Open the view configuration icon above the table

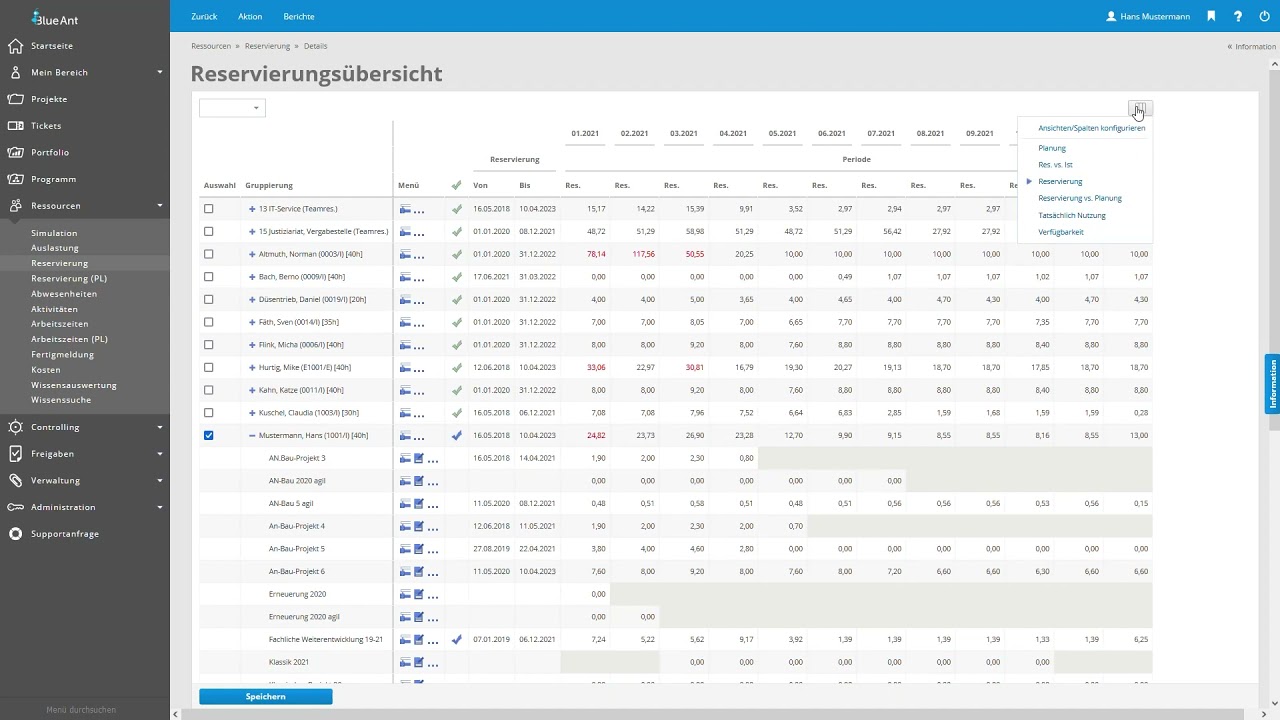[x=1140, y=108]
